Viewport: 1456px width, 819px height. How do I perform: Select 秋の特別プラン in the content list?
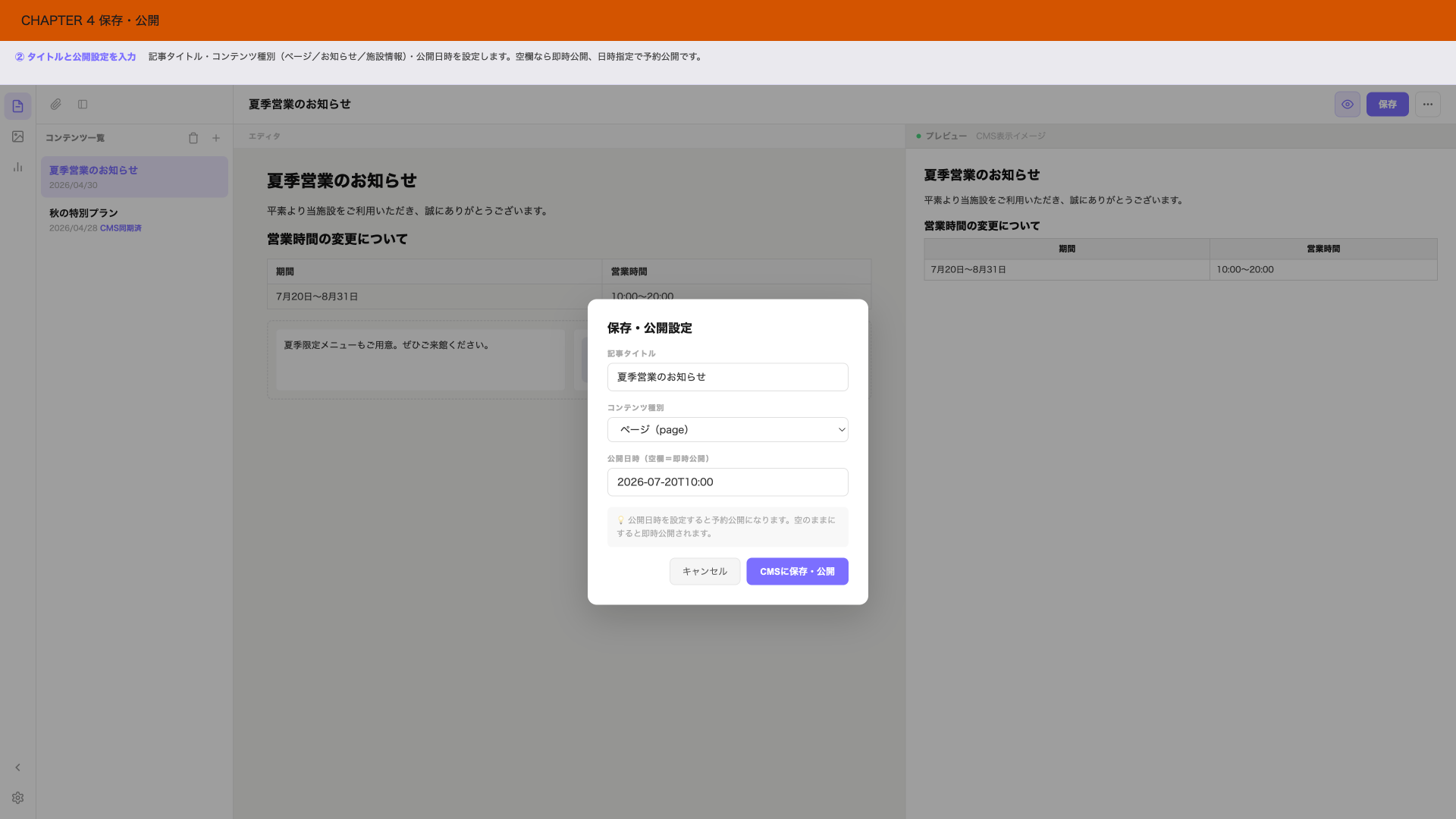coord(134,220)
